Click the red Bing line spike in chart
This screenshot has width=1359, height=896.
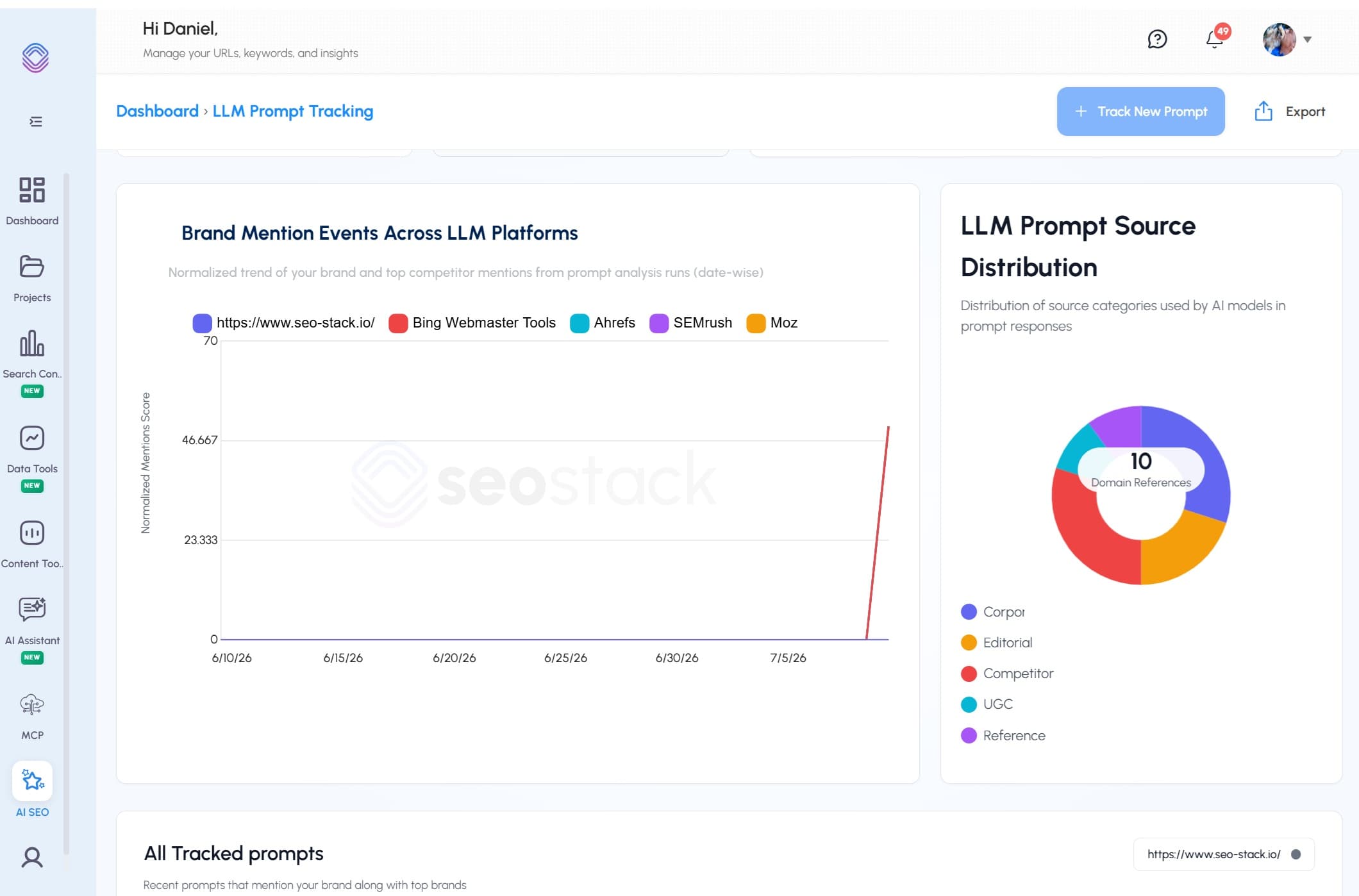tap(878, 532)
